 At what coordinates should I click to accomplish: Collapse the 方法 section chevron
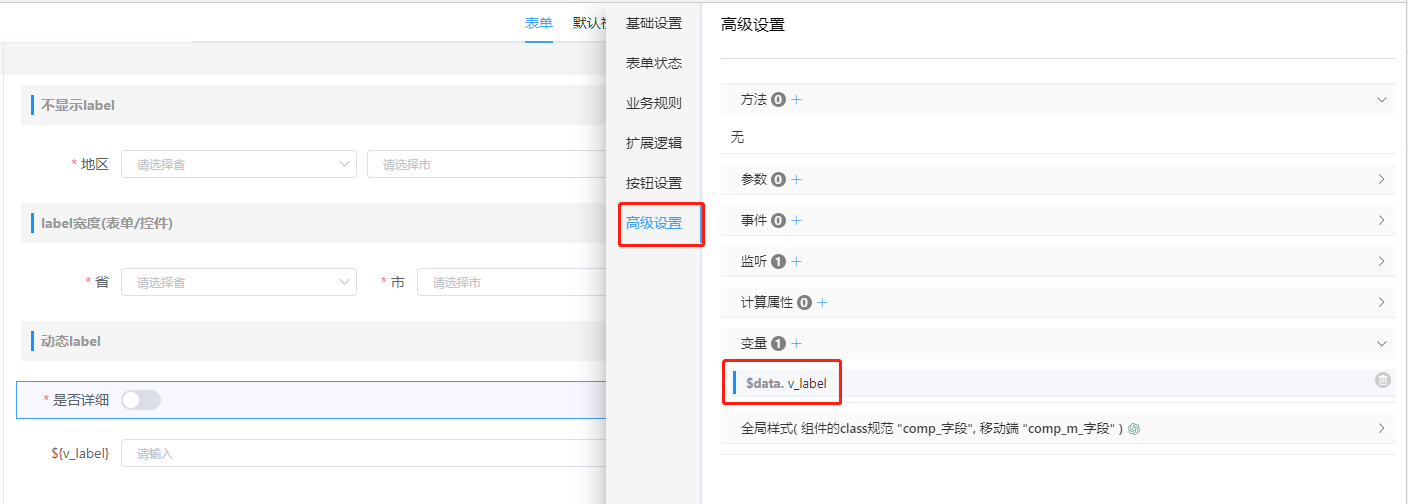1382,100
